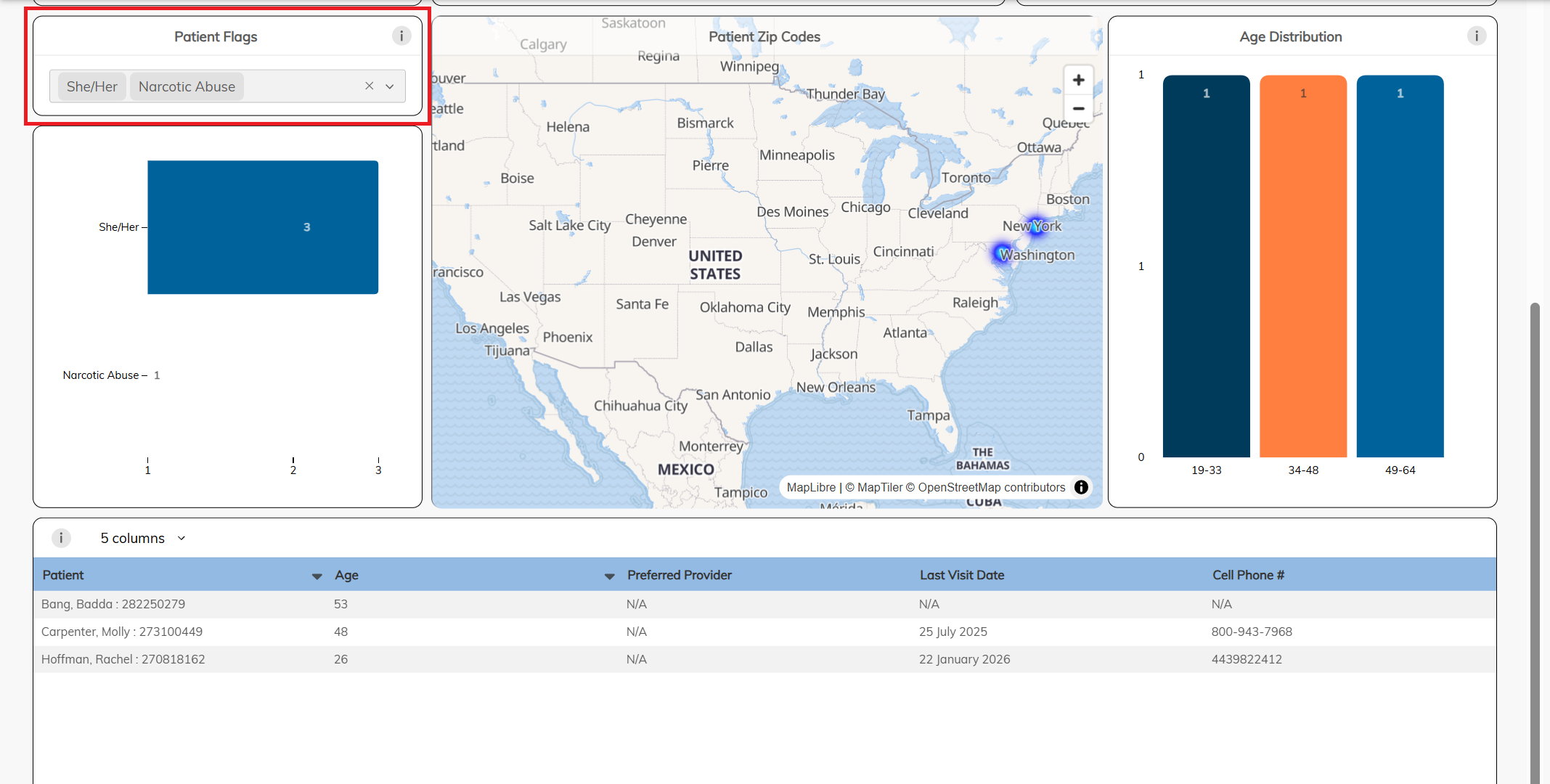Zoom in on the Patient Zip Codes map
The image size is (1550, 784).
1079,80
